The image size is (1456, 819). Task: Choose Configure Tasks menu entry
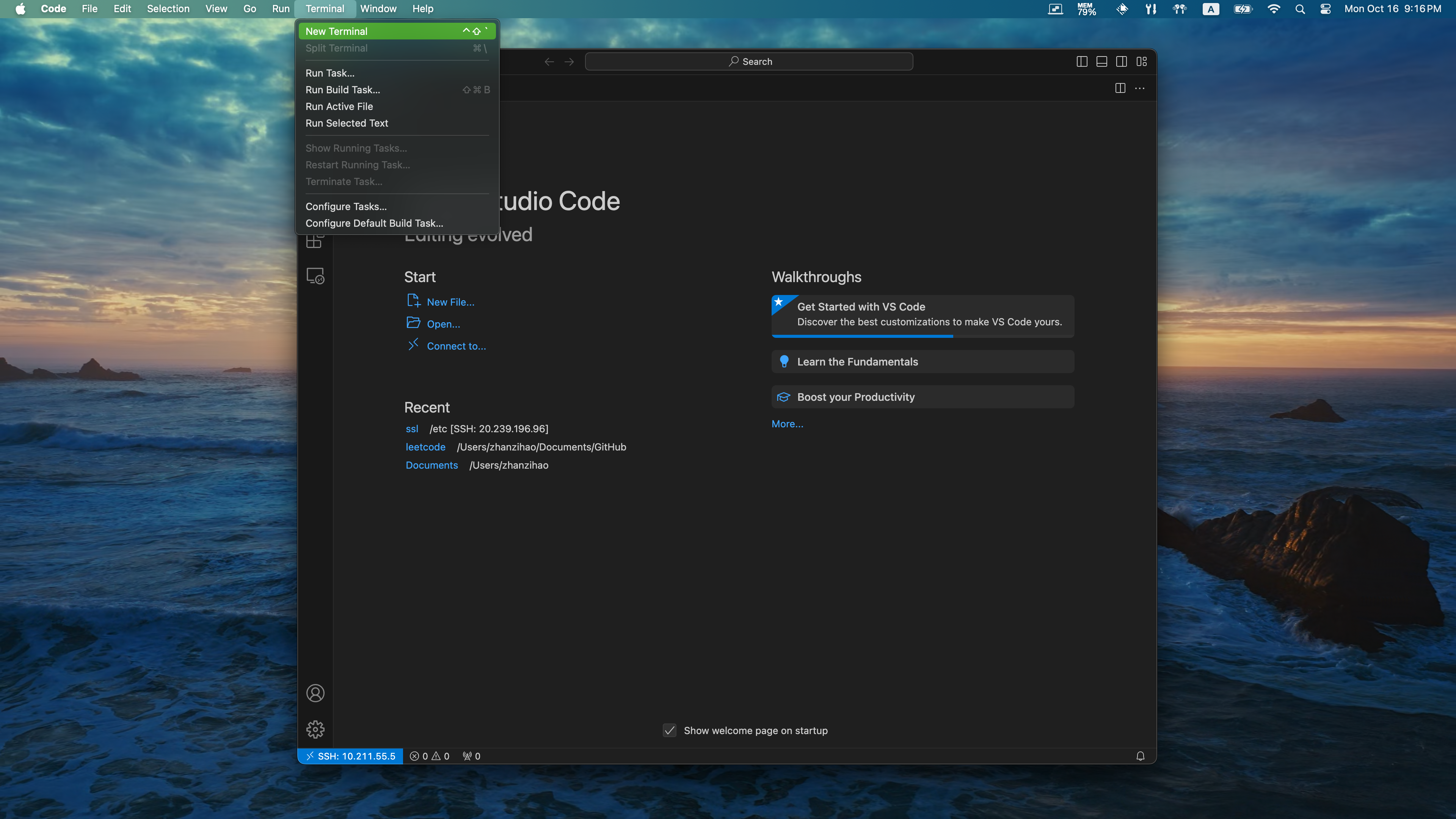point(346,206)
